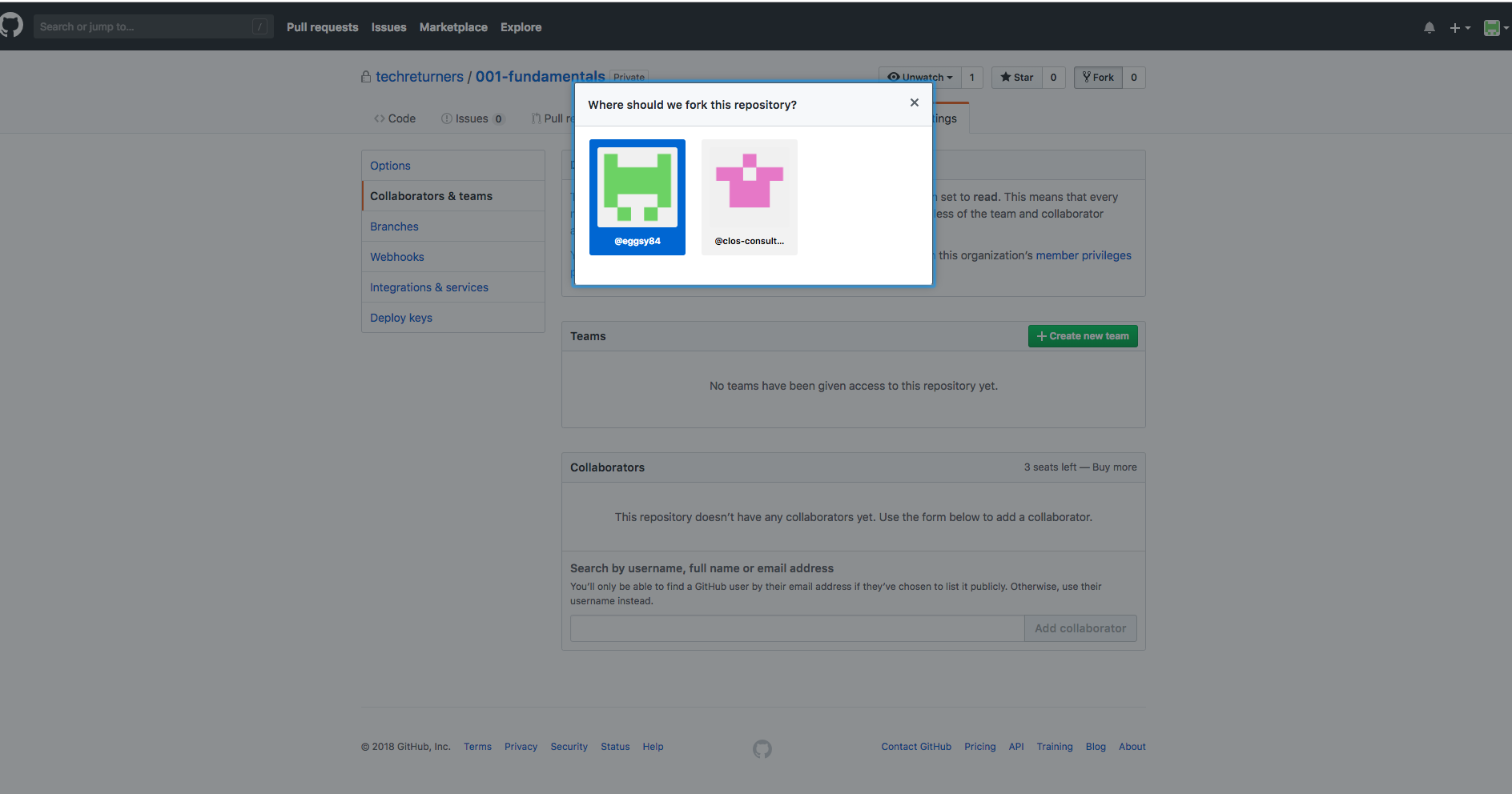Screen dimensions: 1512x794
Task: Open Contact GitHub footer link
Action: 916,747
